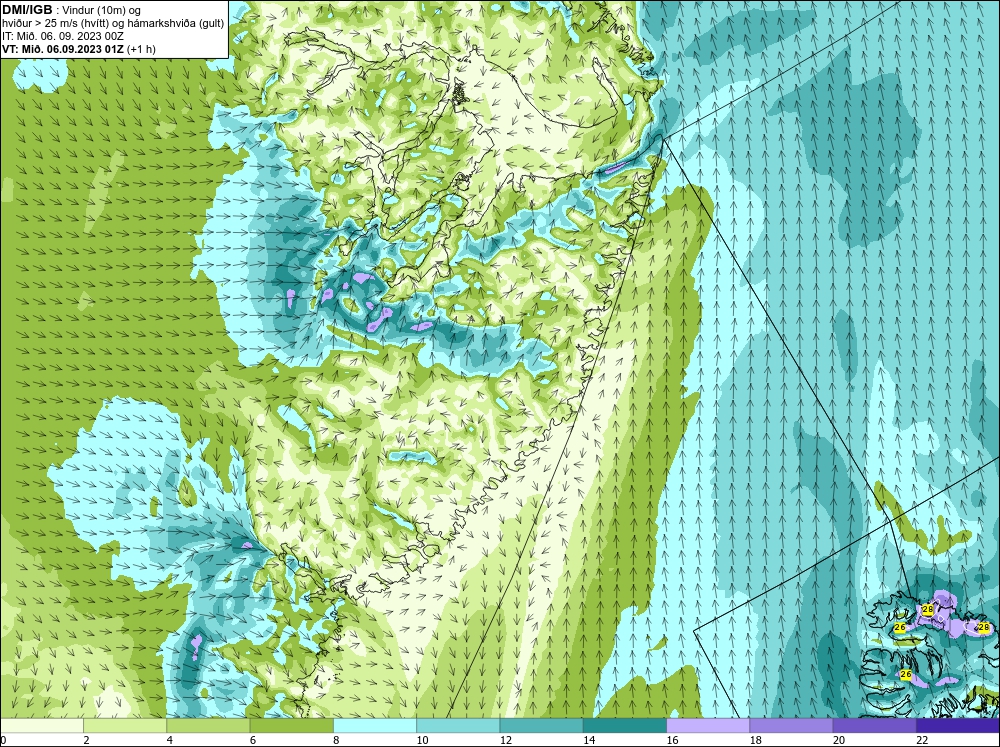Screen dimensions: 1000x747
Task: Pick the 0–2 m/s palest legend swatch
Action: pyautogui.click(x=41, y=725)
